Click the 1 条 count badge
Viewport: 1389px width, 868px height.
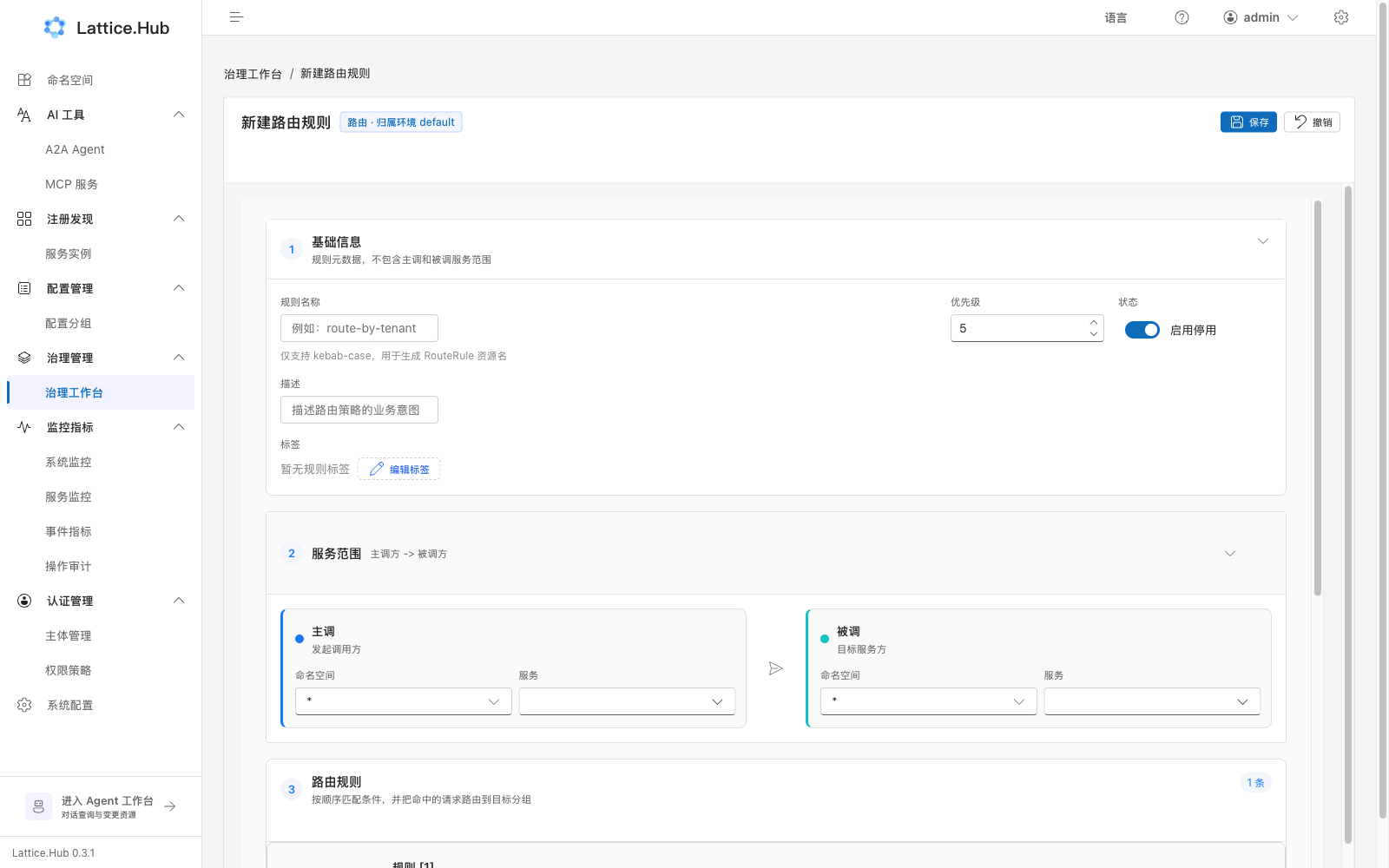point(1255,782)
